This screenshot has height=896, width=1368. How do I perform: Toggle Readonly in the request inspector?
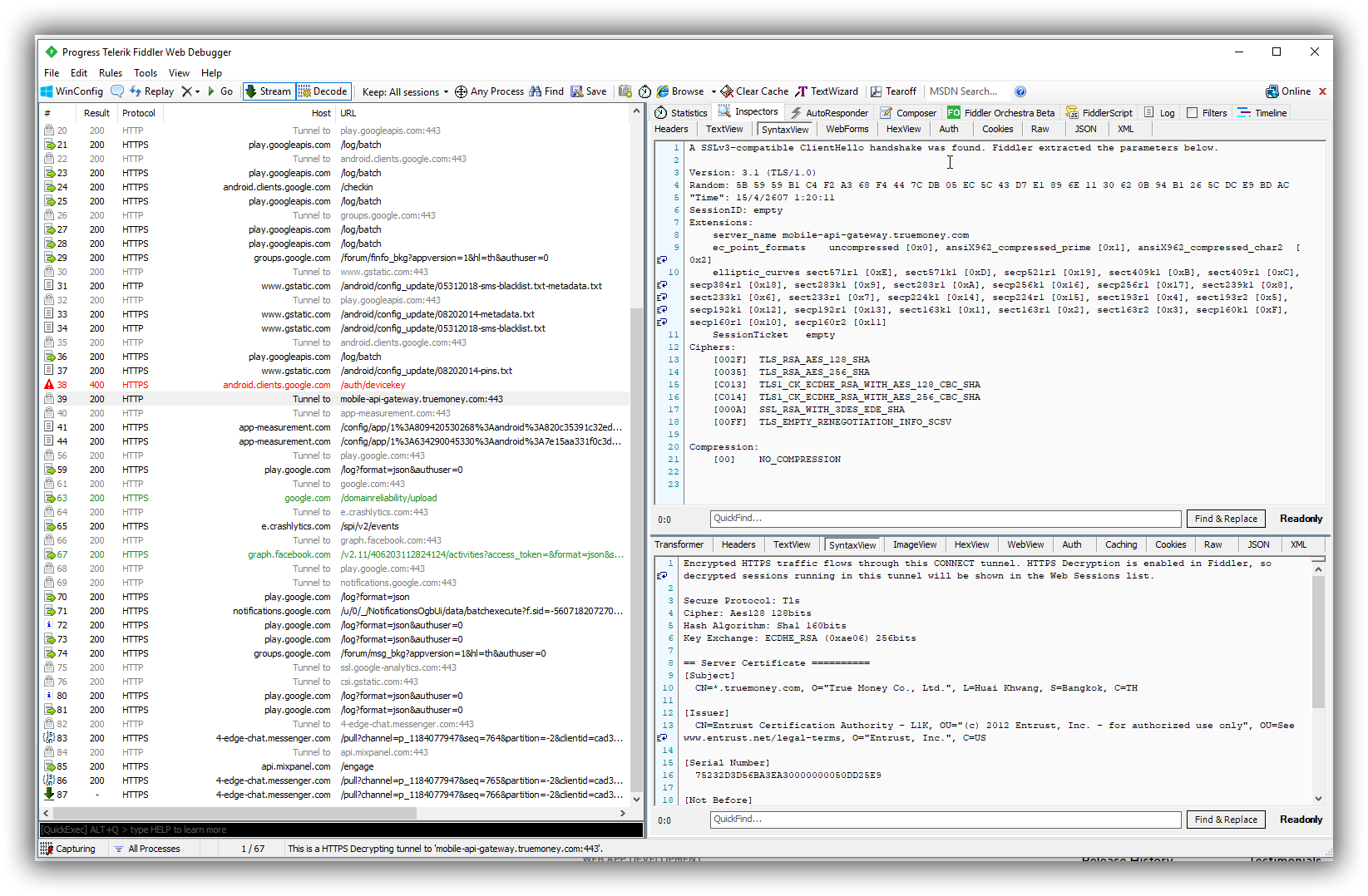coord(1301,519)
